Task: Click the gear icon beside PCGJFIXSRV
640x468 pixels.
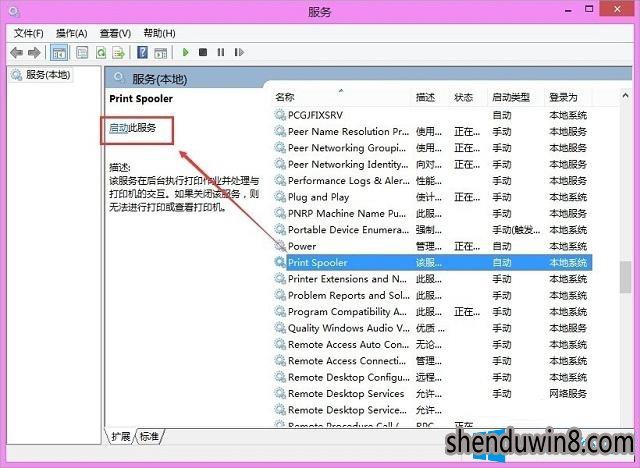Action: (280, 115)
